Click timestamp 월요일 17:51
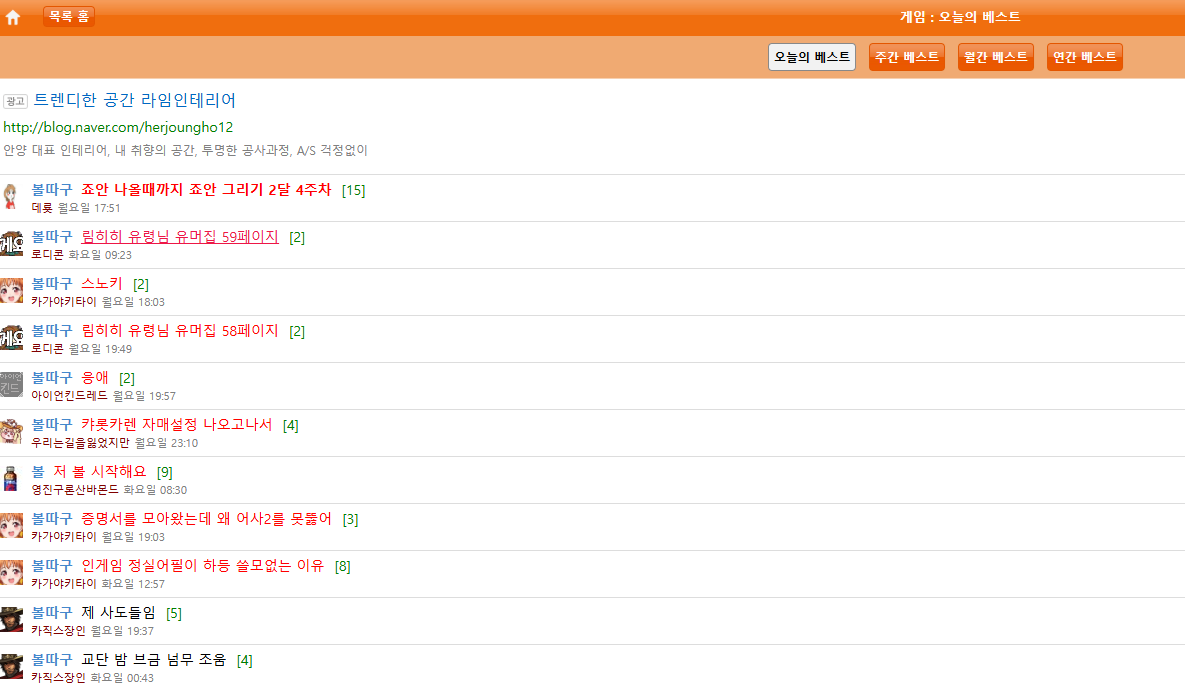The height and width of the screenshot is (691, 1185). click(89, 208)
